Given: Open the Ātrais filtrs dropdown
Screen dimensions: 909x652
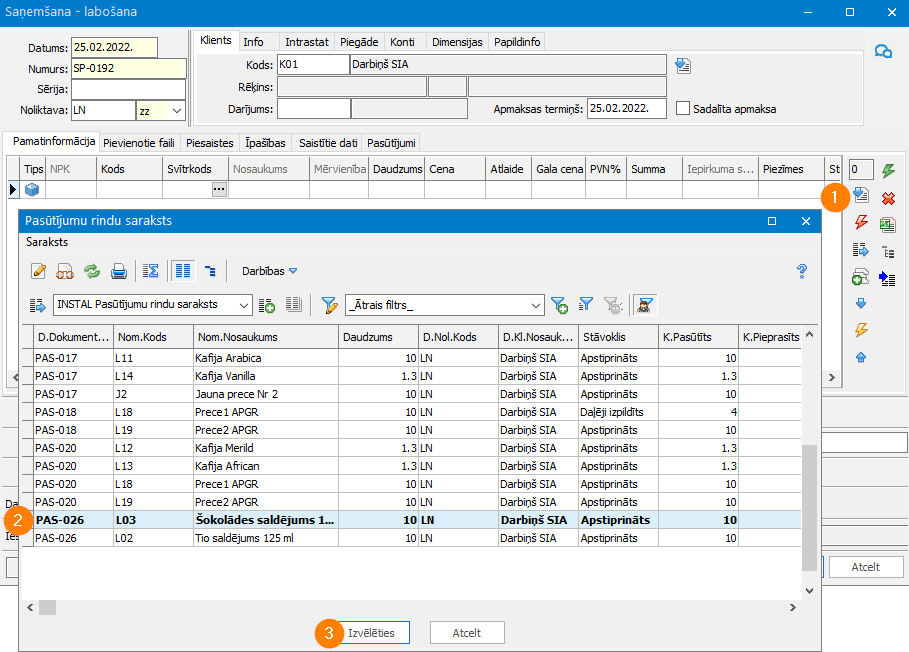Looking at the screenshot, I should pyautogui.click(x=537, y=305).
